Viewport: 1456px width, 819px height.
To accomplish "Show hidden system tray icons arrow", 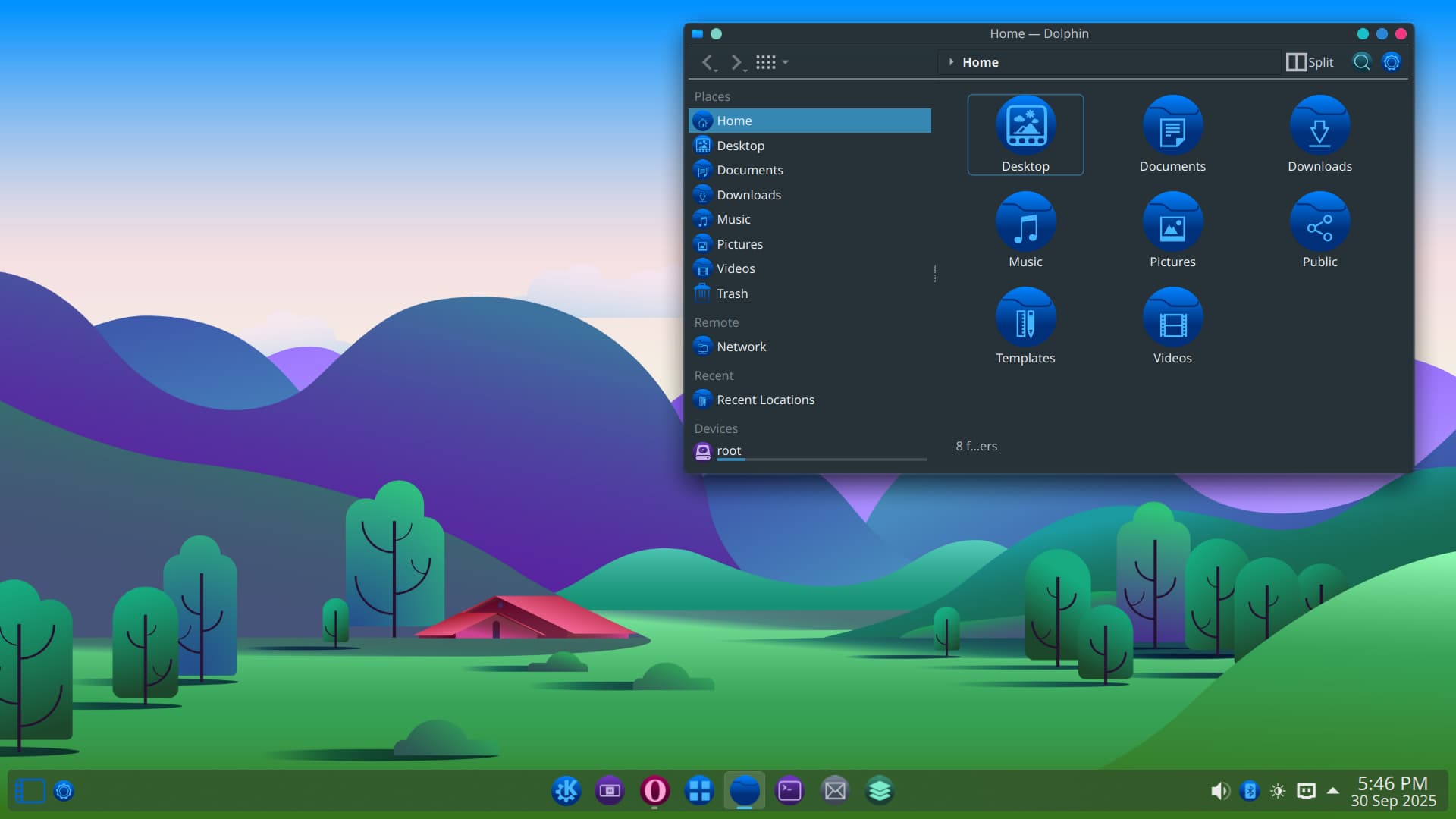I will coord(1333,790).
